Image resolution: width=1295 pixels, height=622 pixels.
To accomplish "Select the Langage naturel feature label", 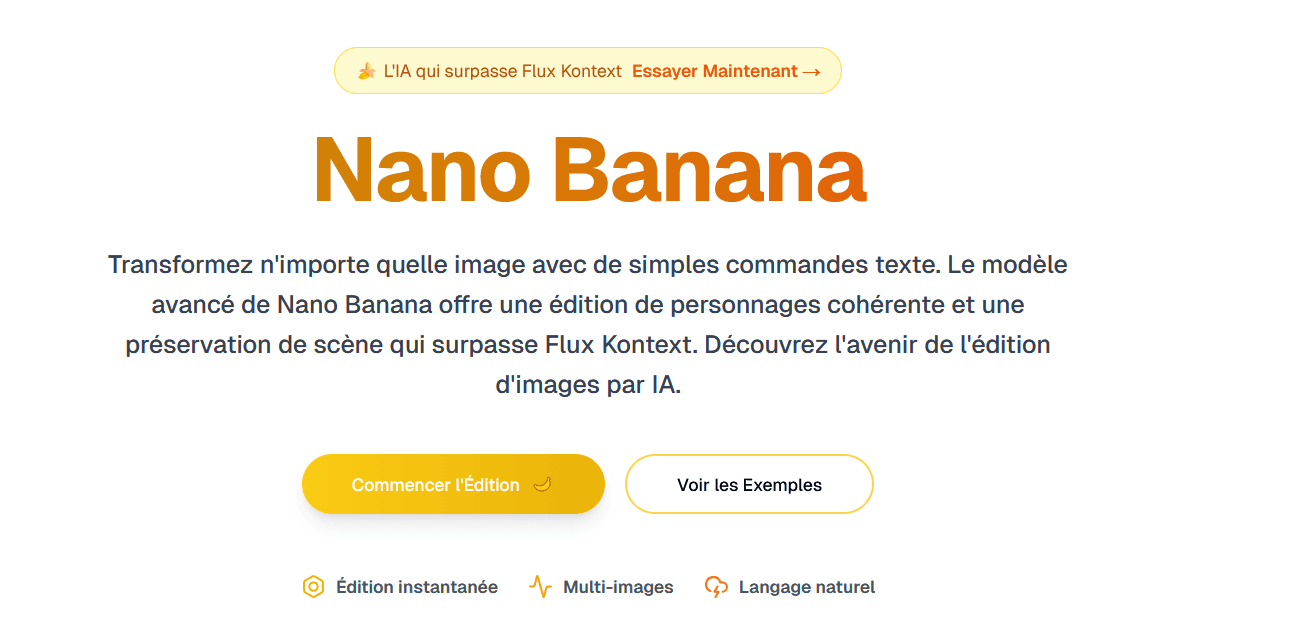I will [x=808, y=586].
